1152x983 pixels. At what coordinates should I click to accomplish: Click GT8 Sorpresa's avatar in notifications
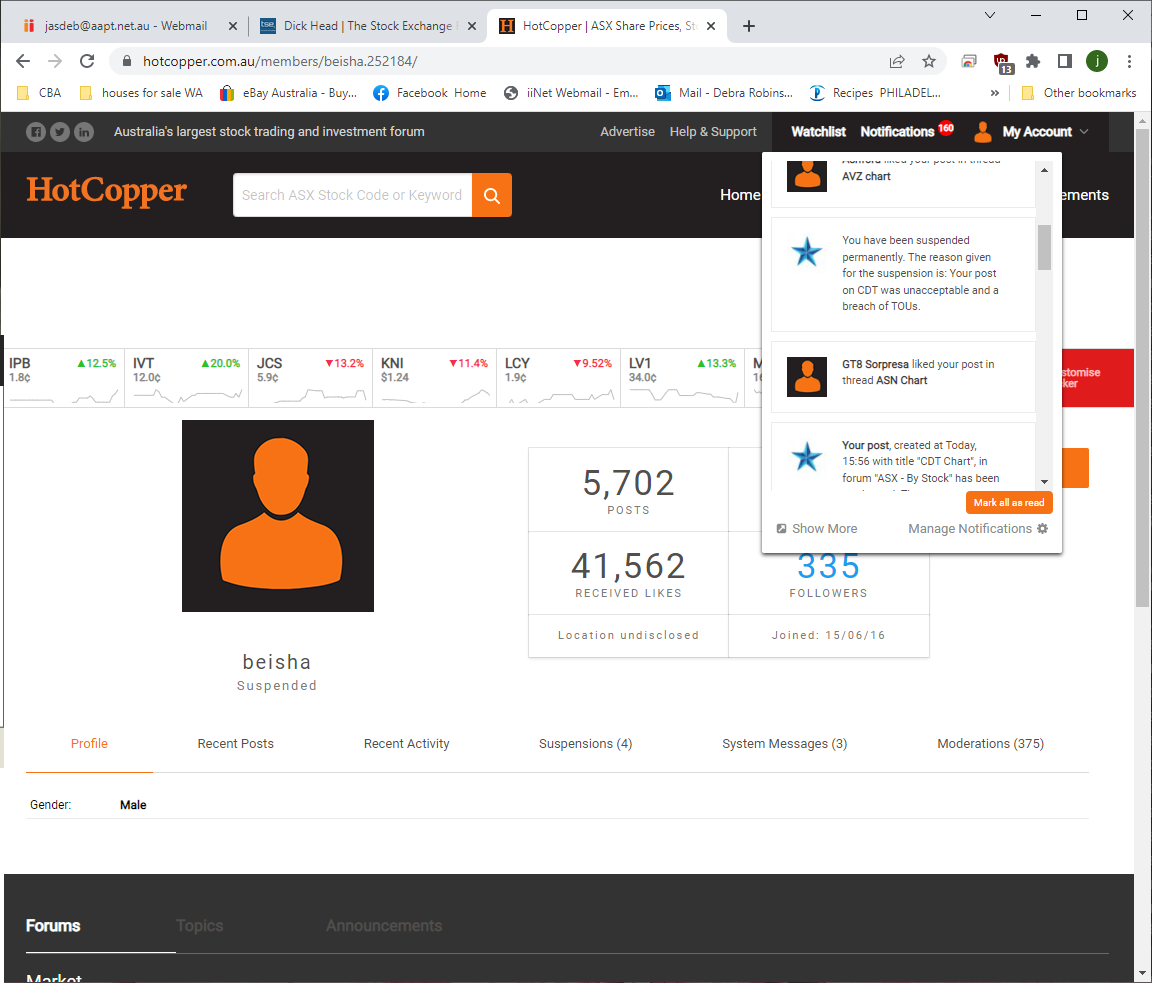(x=807, y=377)
